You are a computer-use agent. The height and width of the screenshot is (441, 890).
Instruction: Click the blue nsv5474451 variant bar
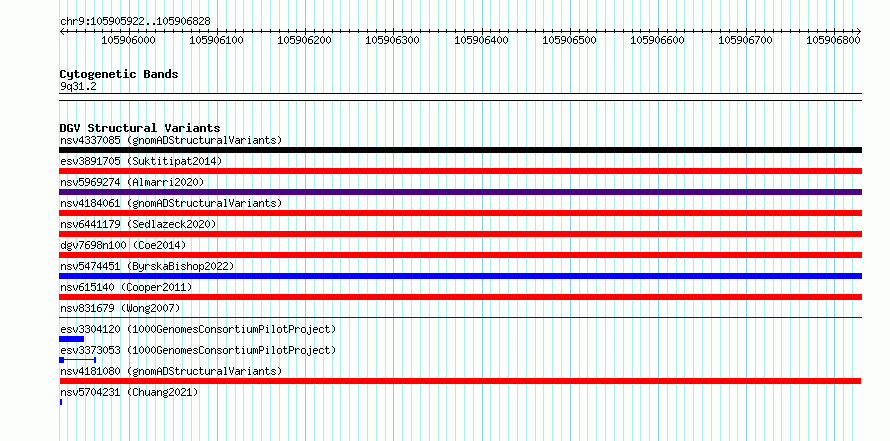tap(460, 276)
